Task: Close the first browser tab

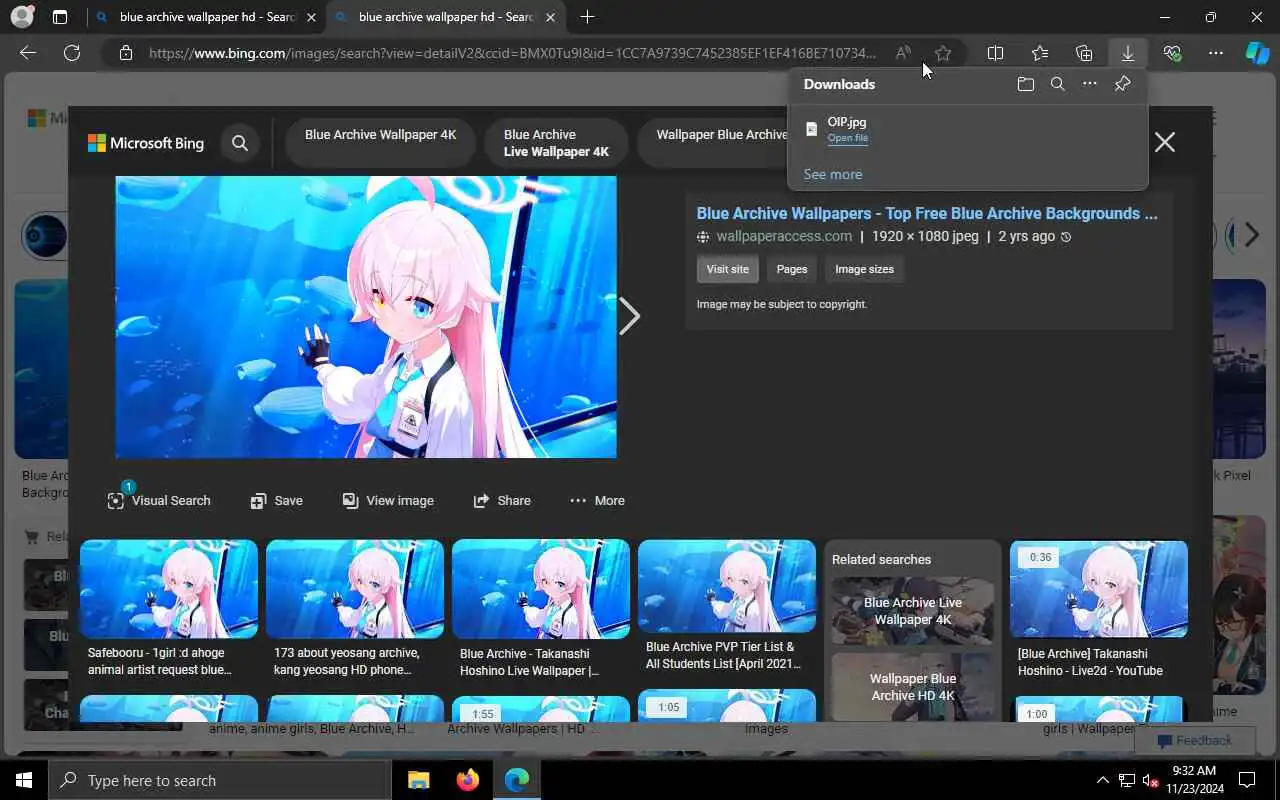Action: [x=311, y=17]
